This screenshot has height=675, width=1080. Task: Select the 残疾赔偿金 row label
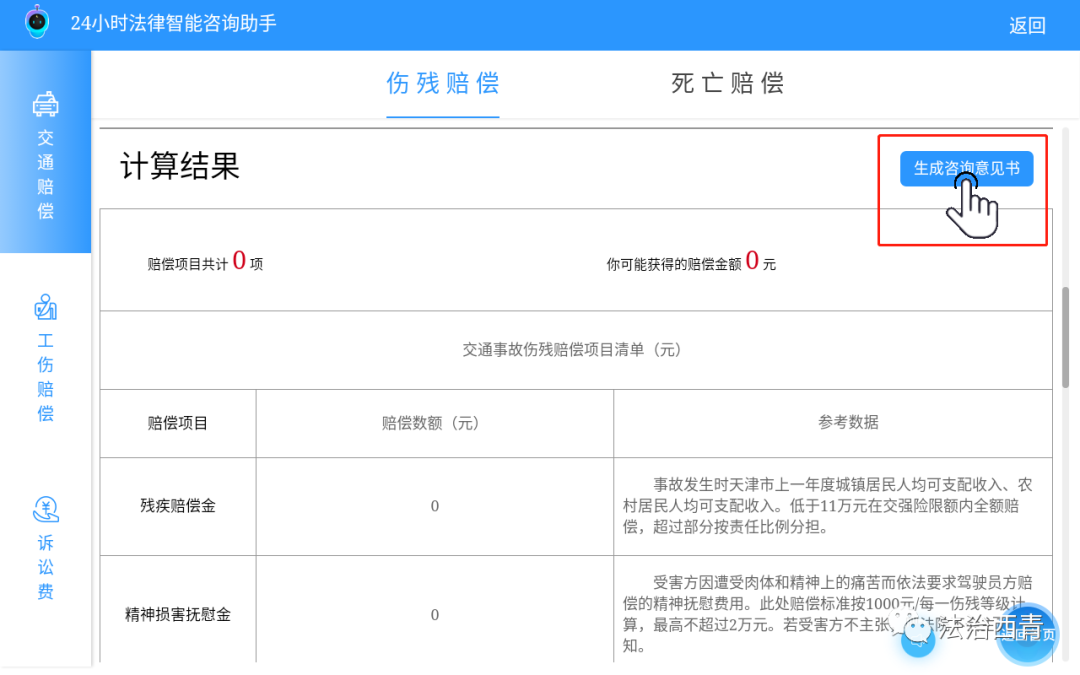(x=177, y=506)
